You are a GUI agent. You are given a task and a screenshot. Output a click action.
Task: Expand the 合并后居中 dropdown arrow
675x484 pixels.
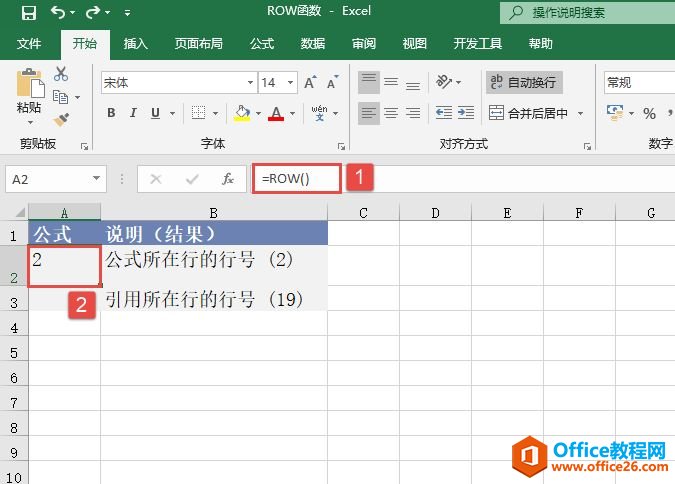coord(580,113)
